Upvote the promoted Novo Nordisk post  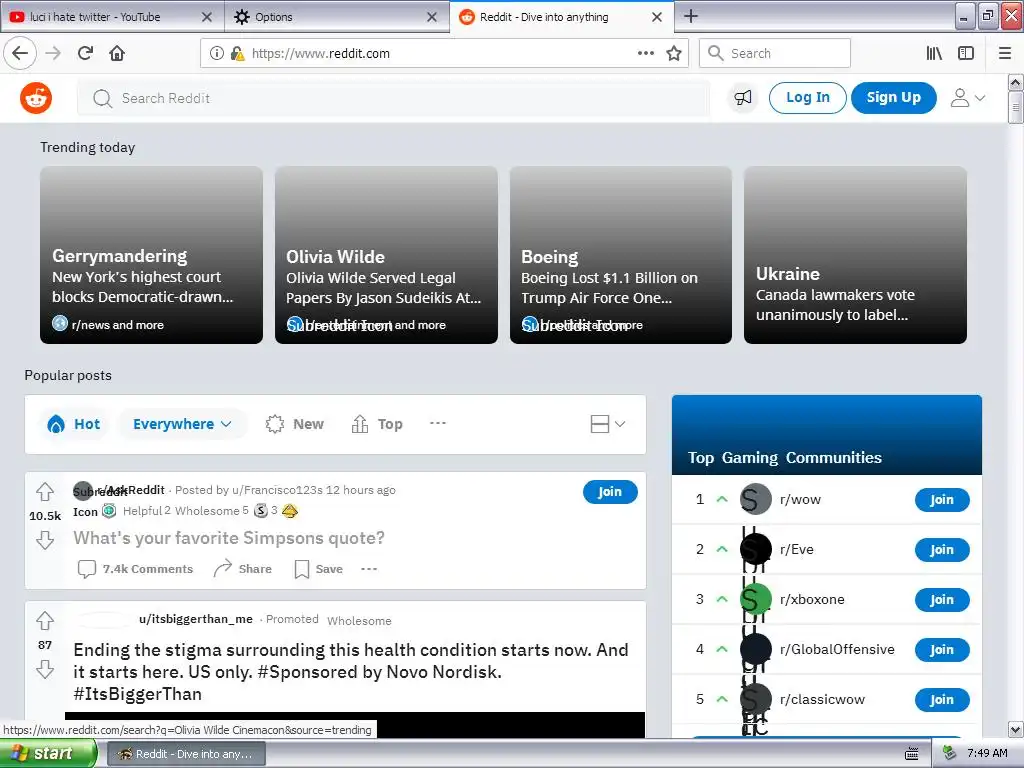pyautogui.click(x=44, y=620)
